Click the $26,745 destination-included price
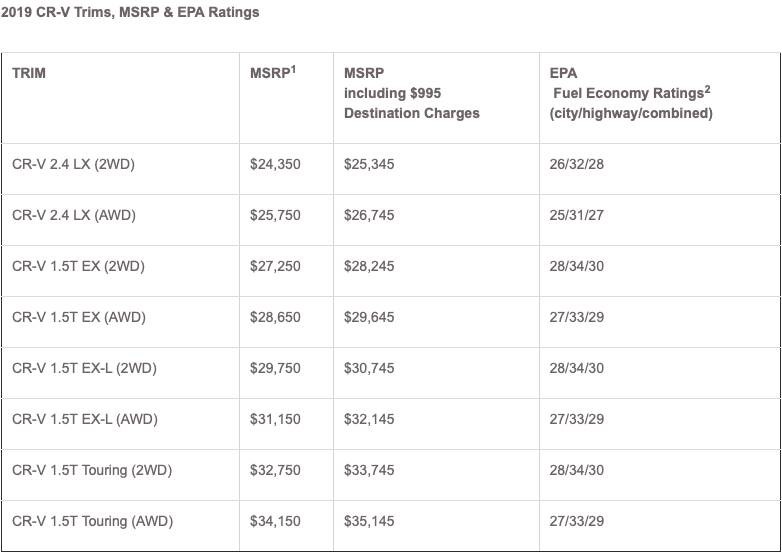 coord(369,215)
